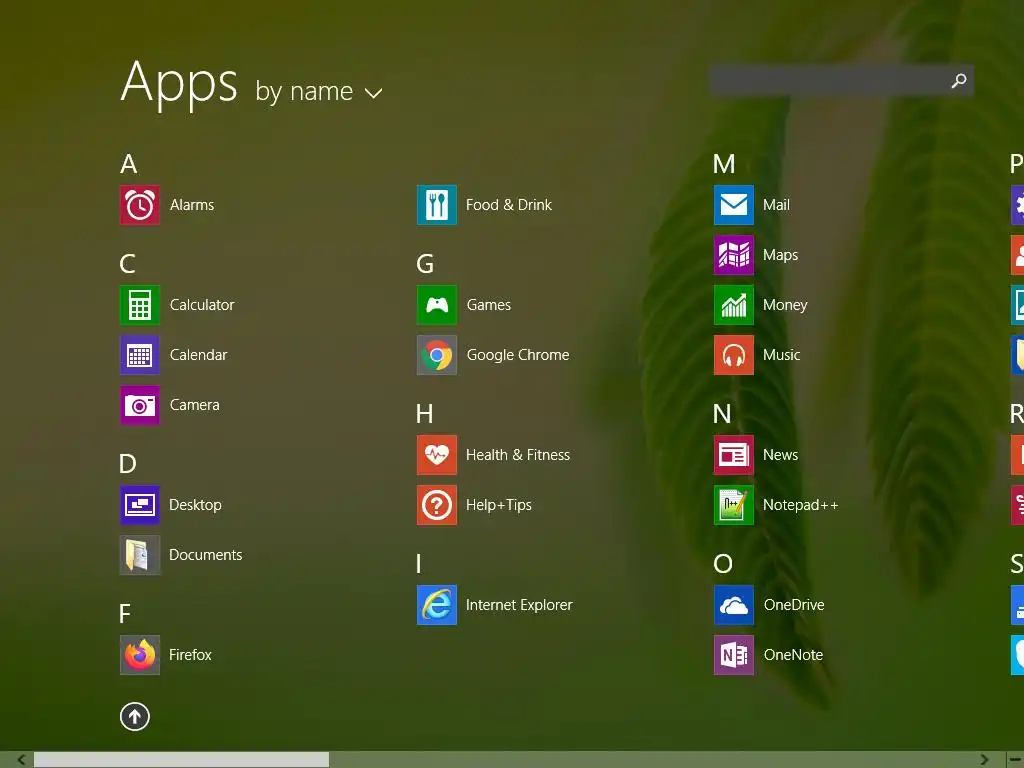Launch Notepad++ icon

(x=734, y=505)
